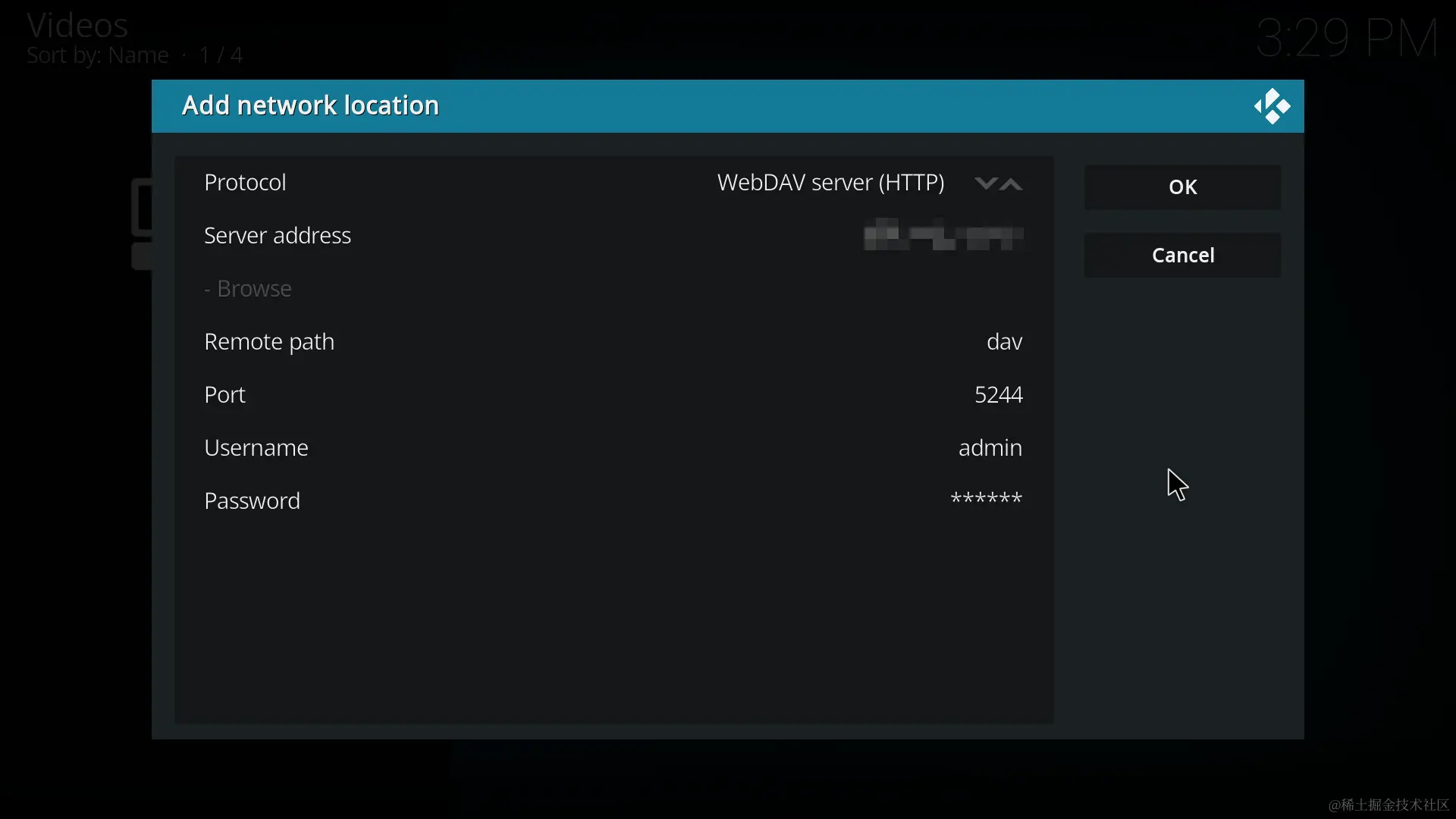
Task: Click the 'Add network location' title bar
Action: click(x=310, y=105)
